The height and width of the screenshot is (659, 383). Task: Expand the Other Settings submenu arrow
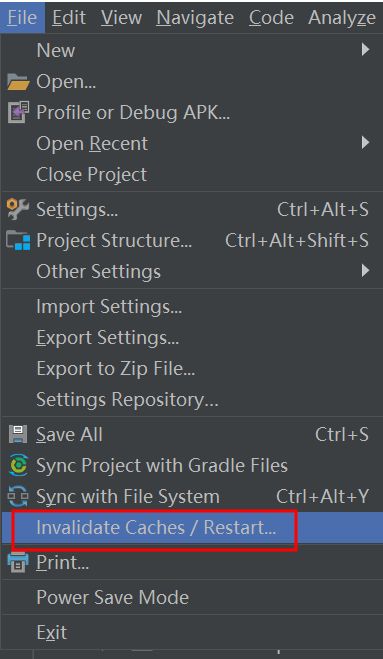coord(365,271)
